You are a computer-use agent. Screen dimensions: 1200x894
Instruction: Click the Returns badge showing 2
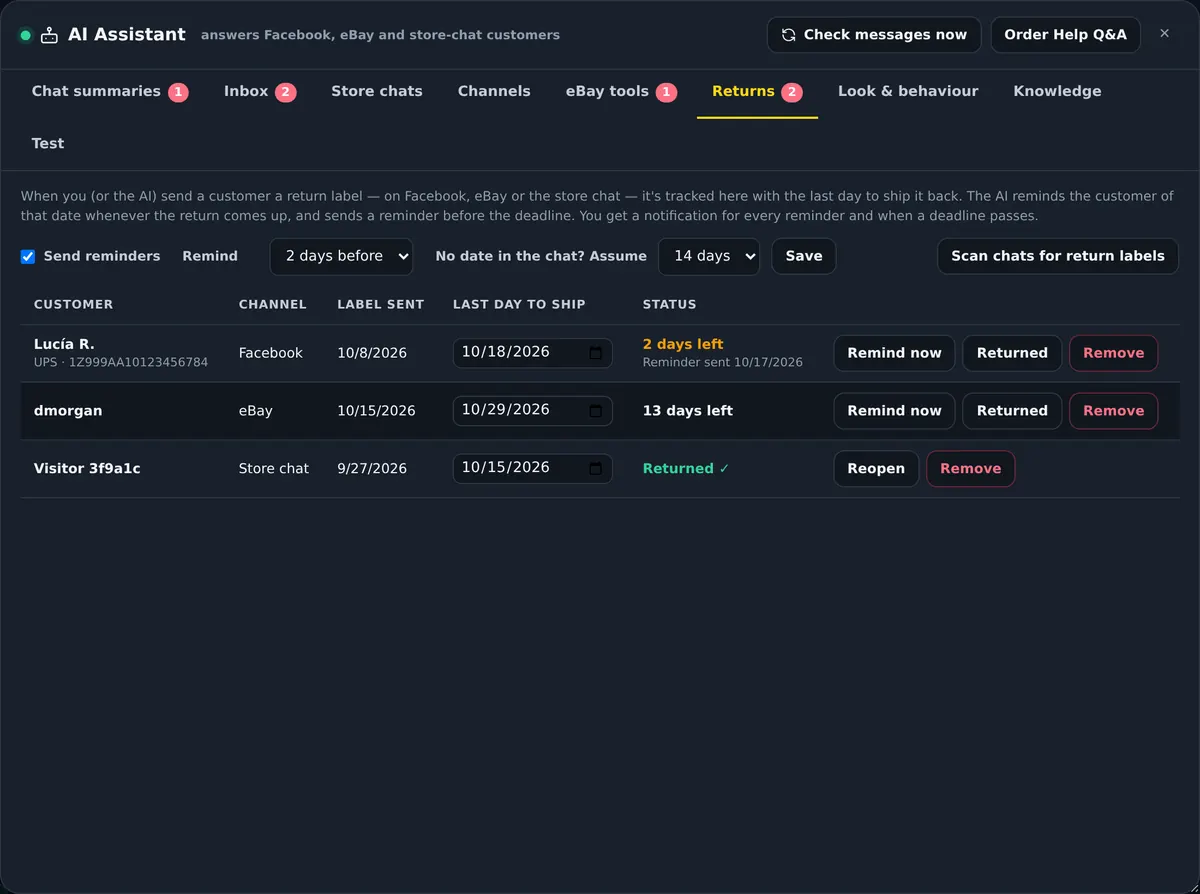792,92
